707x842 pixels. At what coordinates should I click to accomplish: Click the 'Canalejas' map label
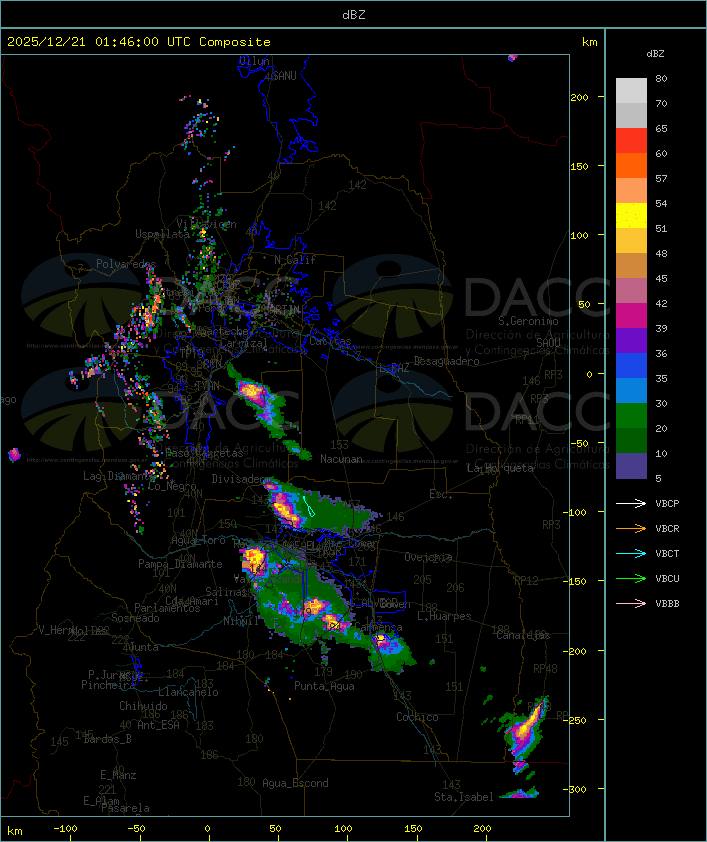coord(523,635)
